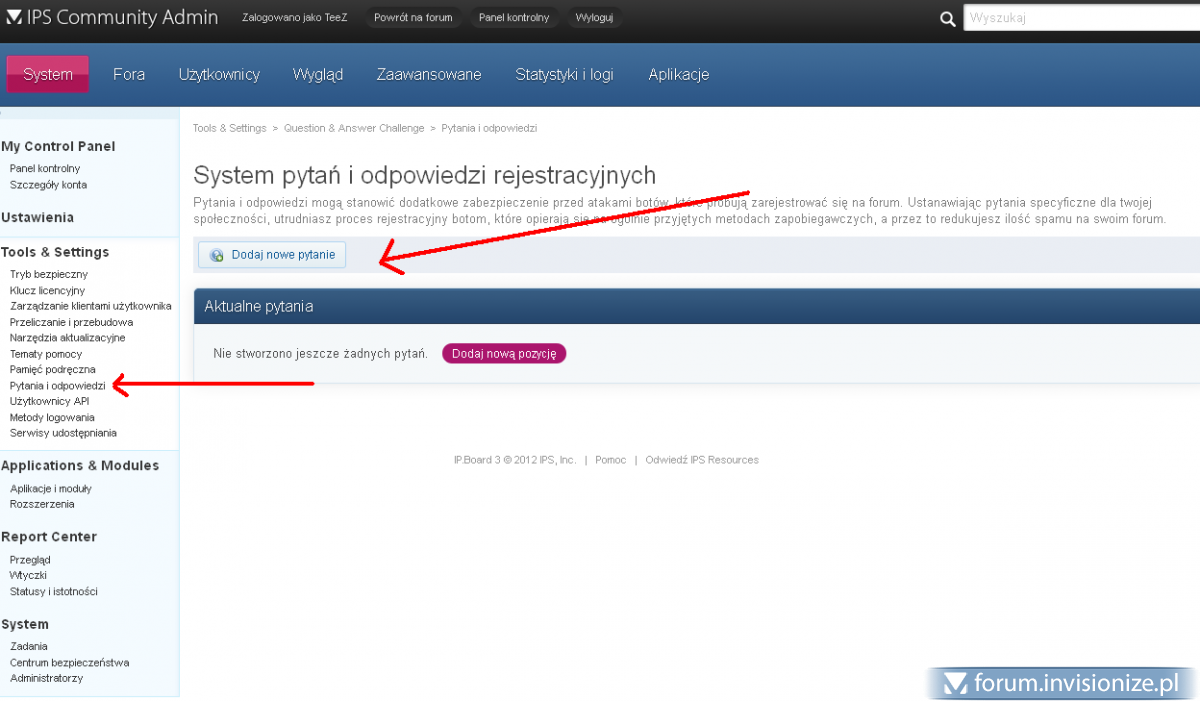Select the Aplikacje tab
This screenshot has width=1200, height=701.
click(x=678, y=74)
